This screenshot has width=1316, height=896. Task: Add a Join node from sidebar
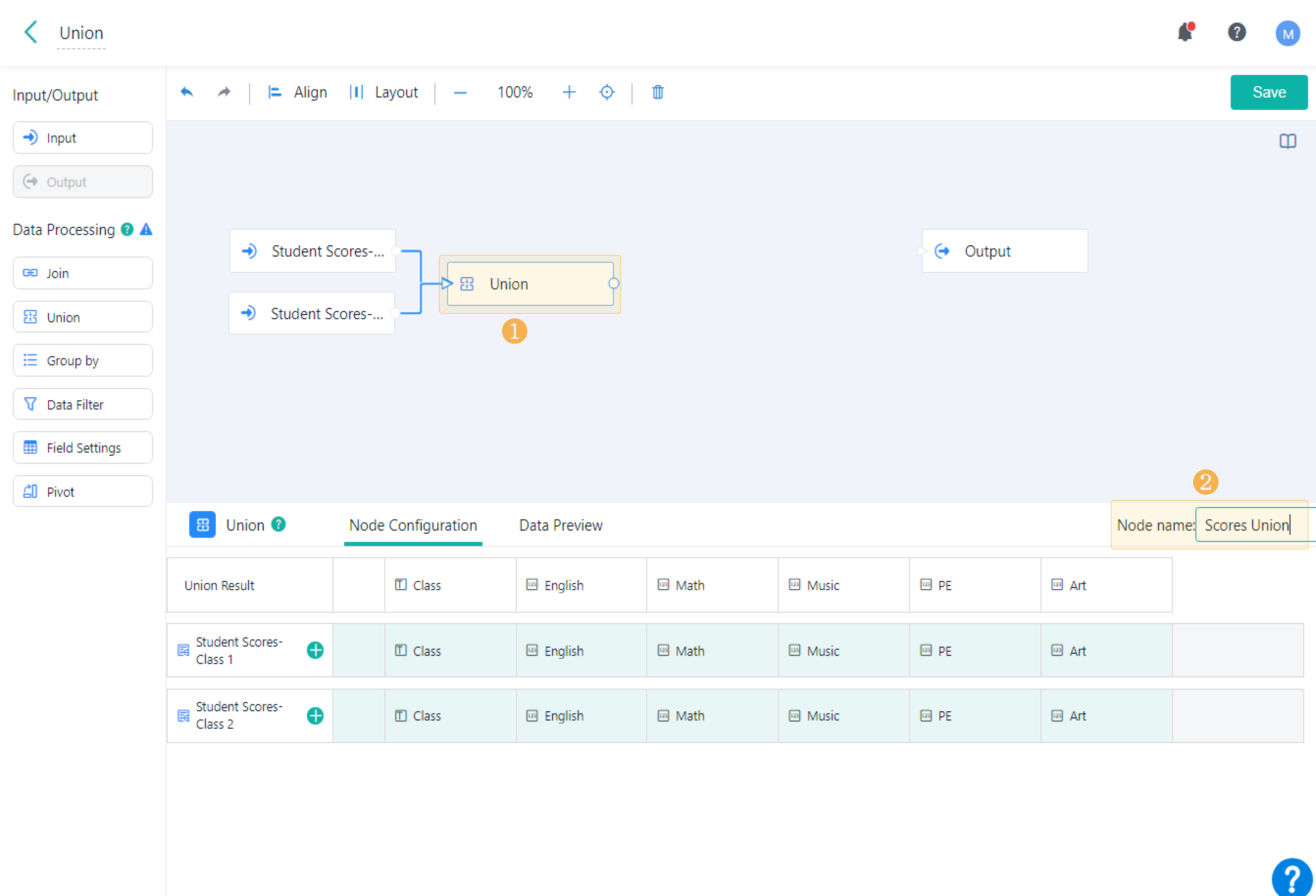pyautogui.click(x=83, y=273)
